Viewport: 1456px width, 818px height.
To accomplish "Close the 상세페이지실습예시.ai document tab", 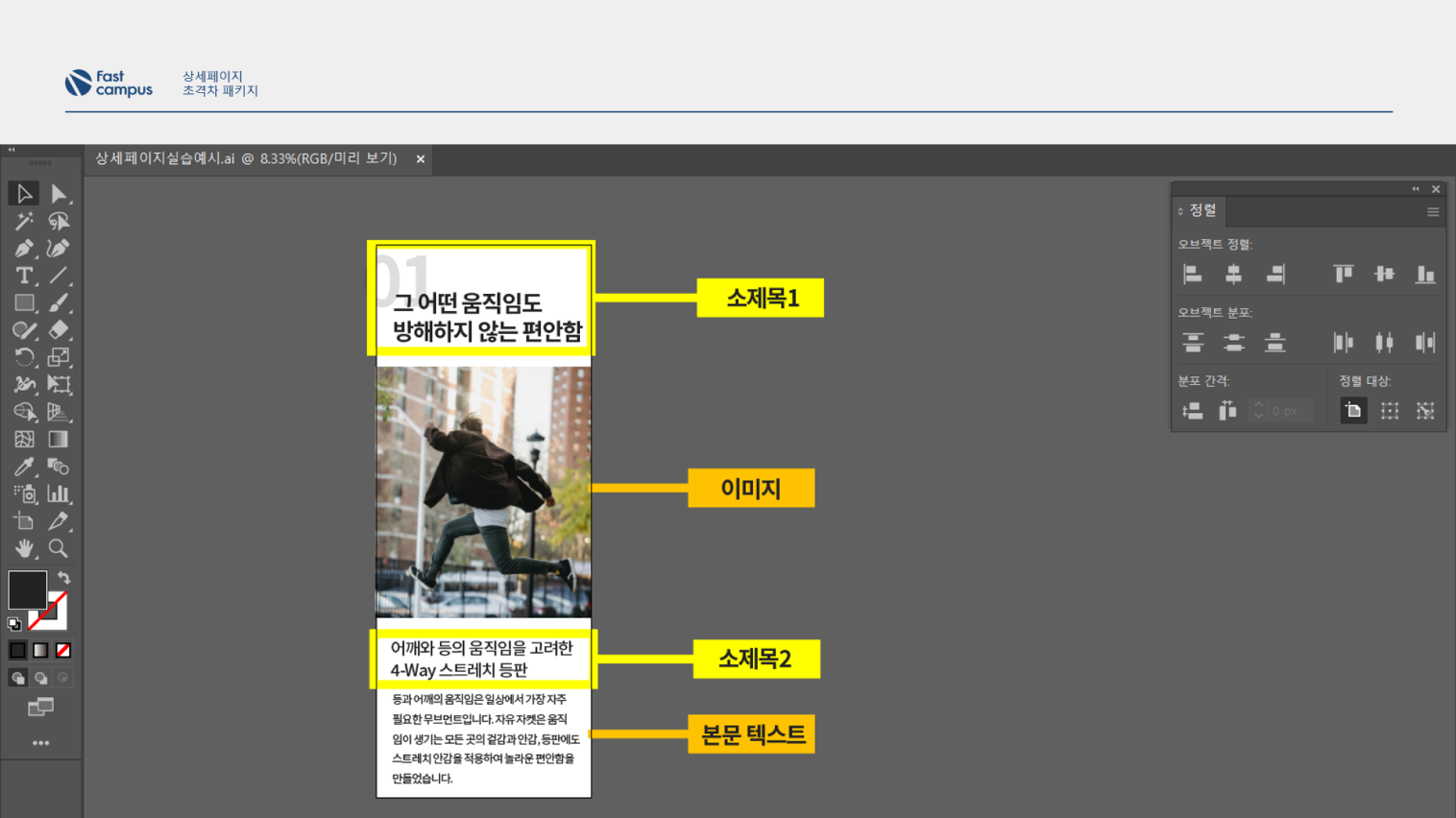I will click(421, 159).
